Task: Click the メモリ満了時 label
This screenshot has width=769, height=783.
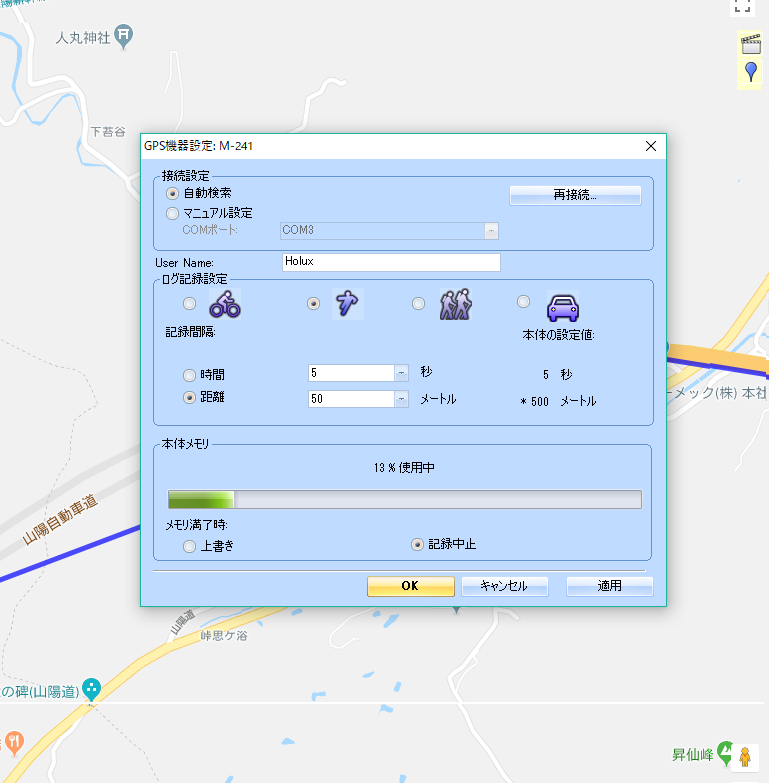Action: click(x=196, y=525)
